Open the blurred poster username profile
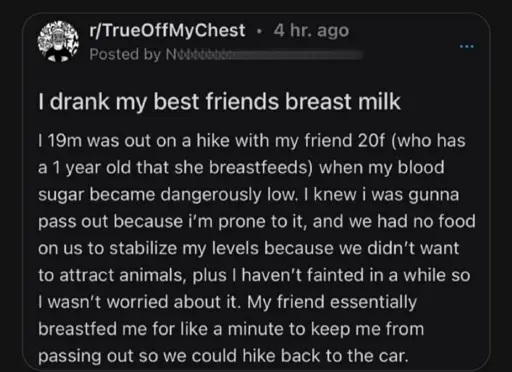The width and height of the screenshot is (512, 372). 264,54
